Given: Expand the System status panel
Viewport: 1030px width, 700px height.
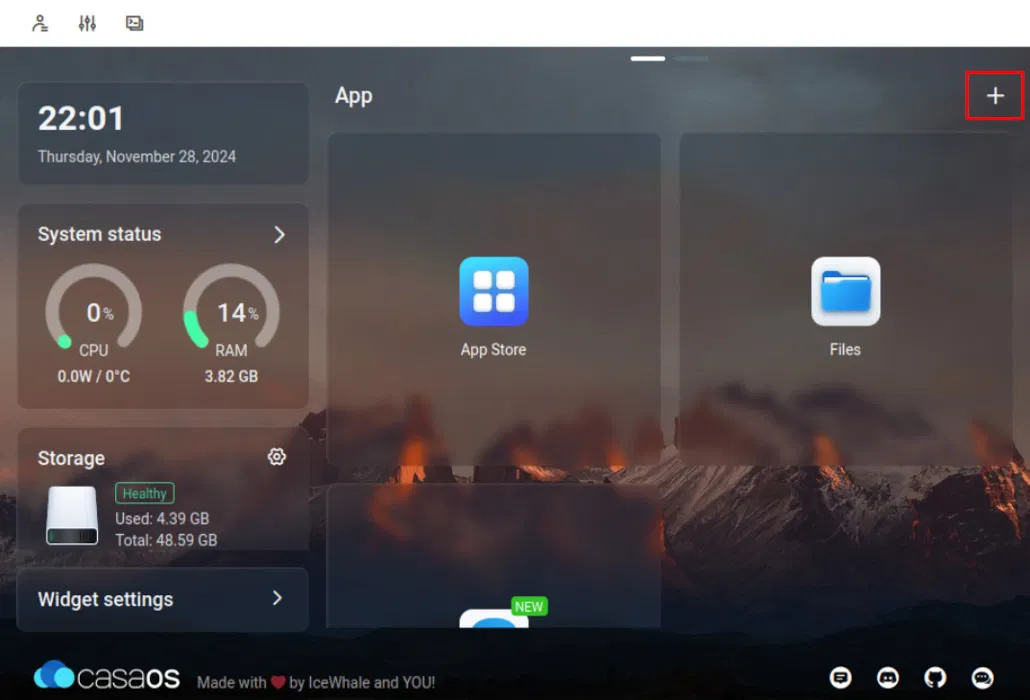Looking at the screenshot, I should (x=278, y=234).
